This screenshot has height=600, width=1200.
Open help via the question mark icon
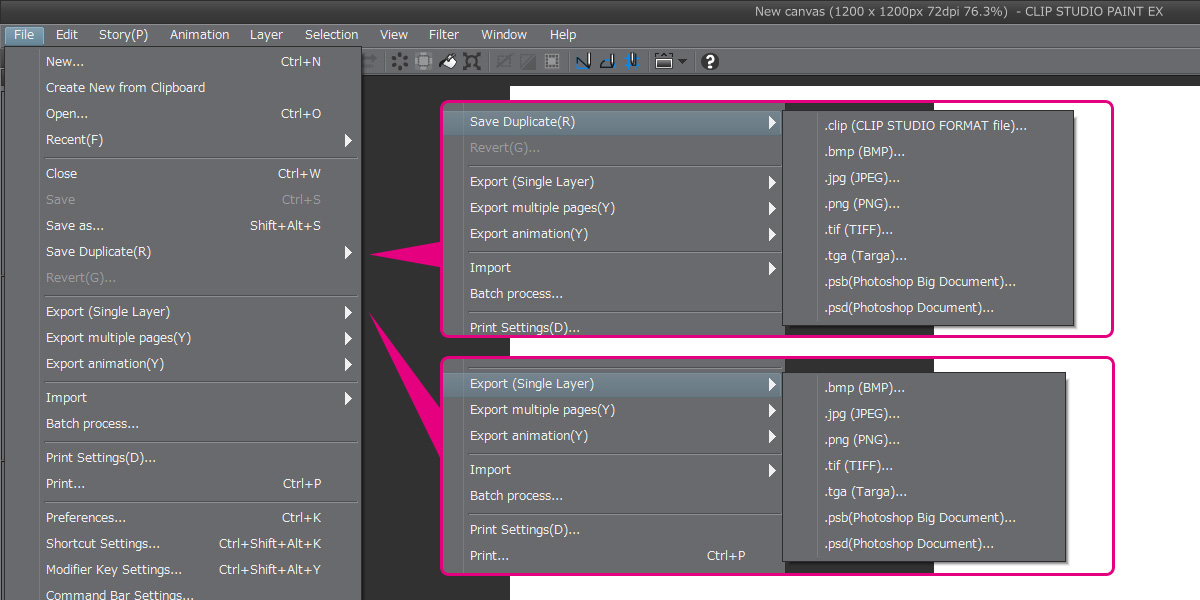tap(710, 61)
